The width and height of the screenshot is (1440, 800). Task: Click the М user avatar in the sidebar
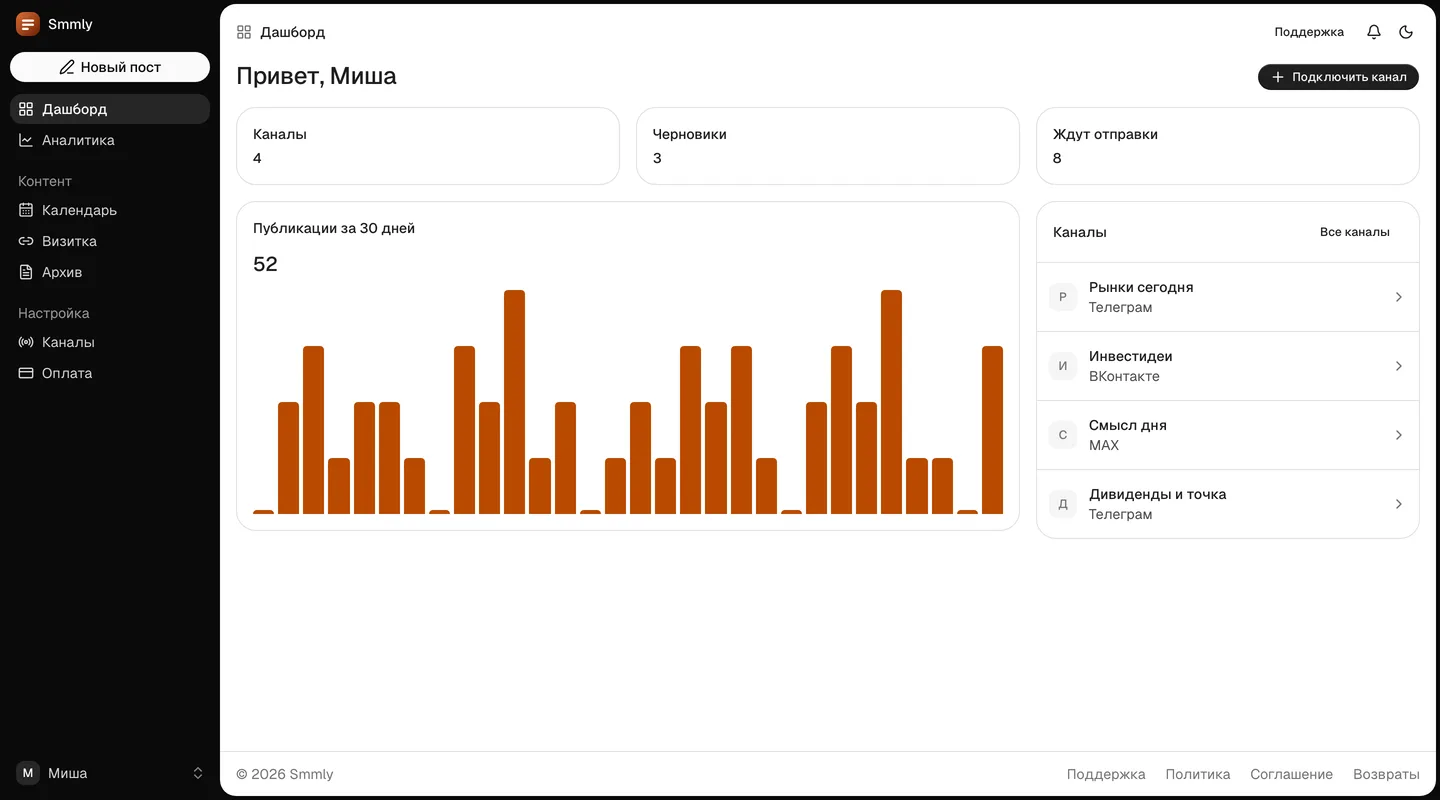(28, 773)
